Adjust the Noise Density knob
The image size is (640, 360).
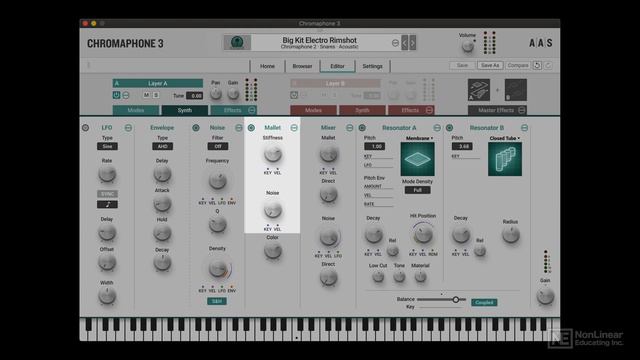pyautogui.click(x=217, y=268)
